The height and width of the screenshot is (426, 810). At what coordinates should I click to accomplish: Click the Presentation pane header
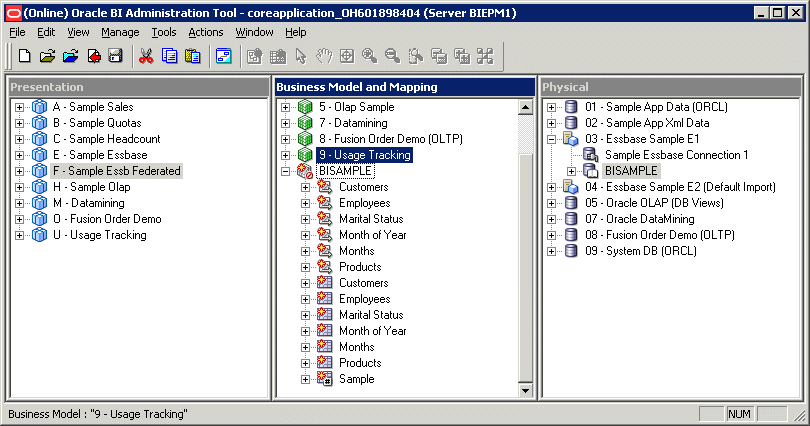tap(139, 87)
